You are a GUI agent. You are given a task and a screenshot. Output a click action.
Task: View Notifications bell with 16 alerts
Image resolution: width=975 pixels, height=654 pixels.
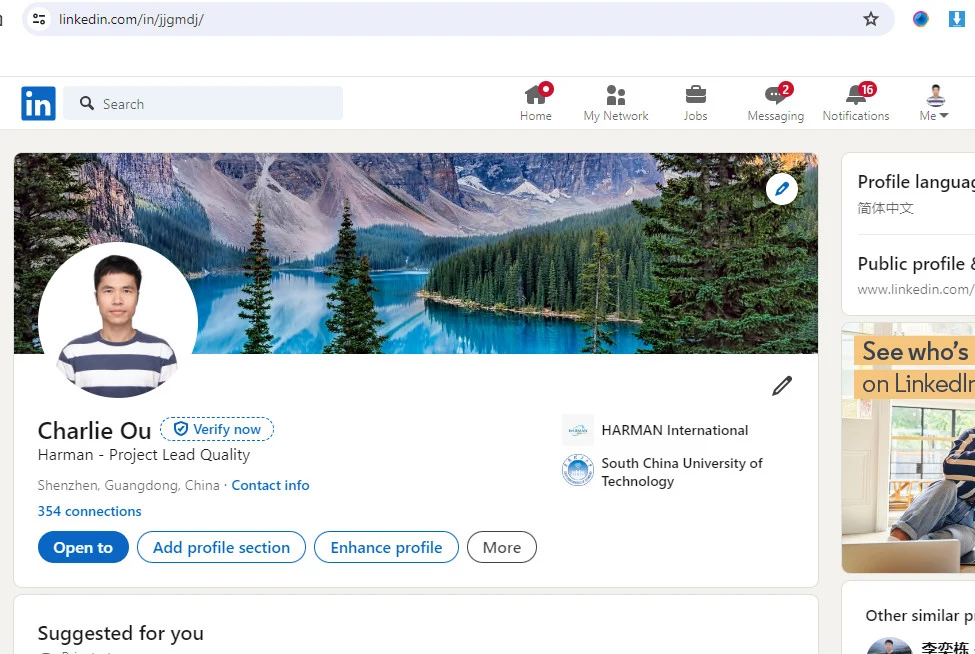point(856,96)
